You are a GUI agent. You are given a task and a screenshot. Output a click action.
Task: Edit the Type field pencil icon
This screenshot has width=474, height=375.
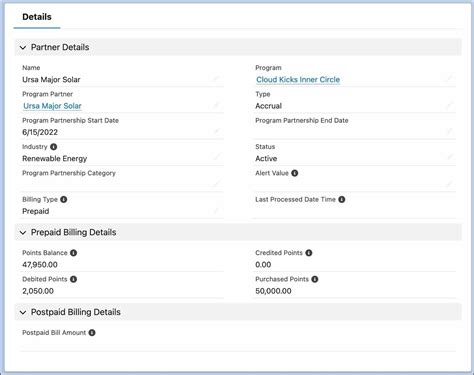(x=449, y=105)
